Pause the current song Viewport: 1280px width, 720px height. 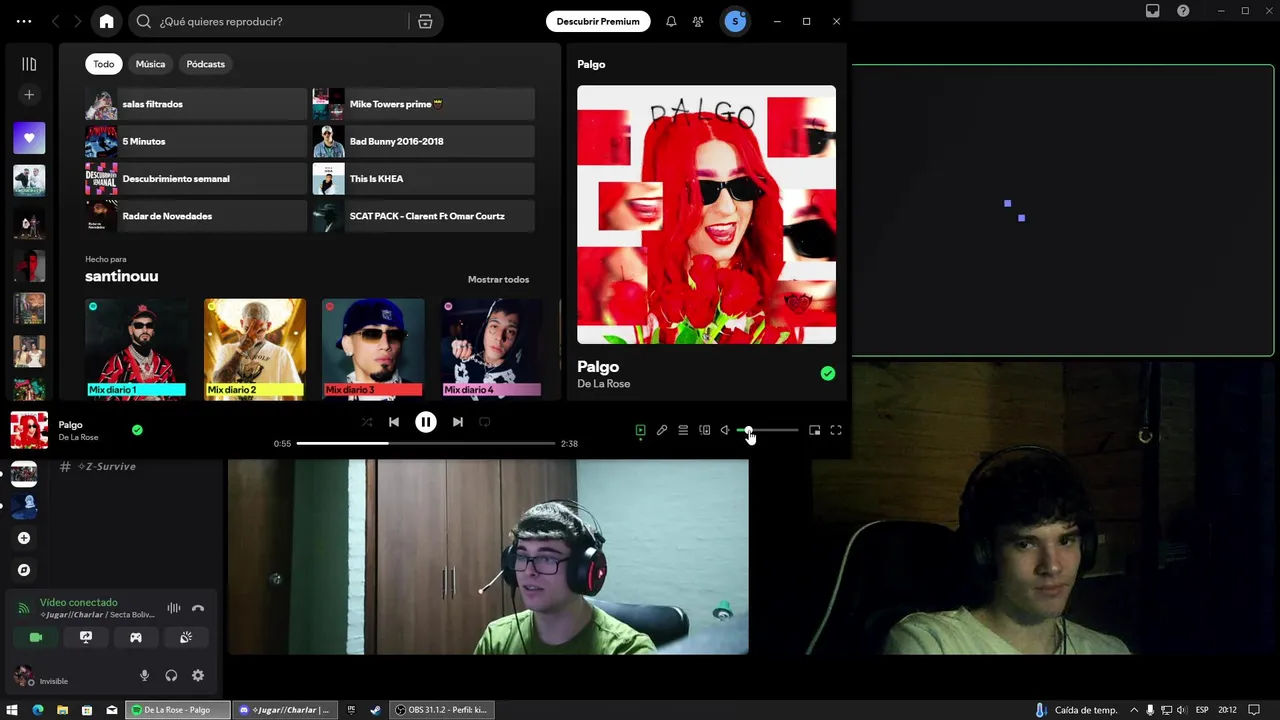pos(426,422)
